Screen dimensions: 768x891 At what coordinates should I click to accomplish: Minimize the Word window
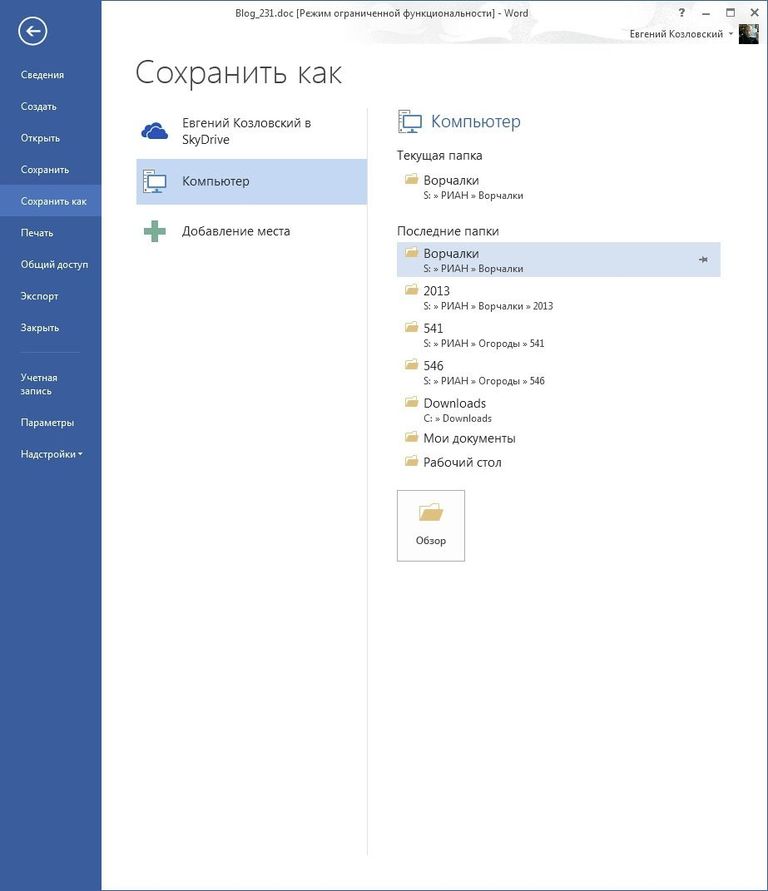706,13
